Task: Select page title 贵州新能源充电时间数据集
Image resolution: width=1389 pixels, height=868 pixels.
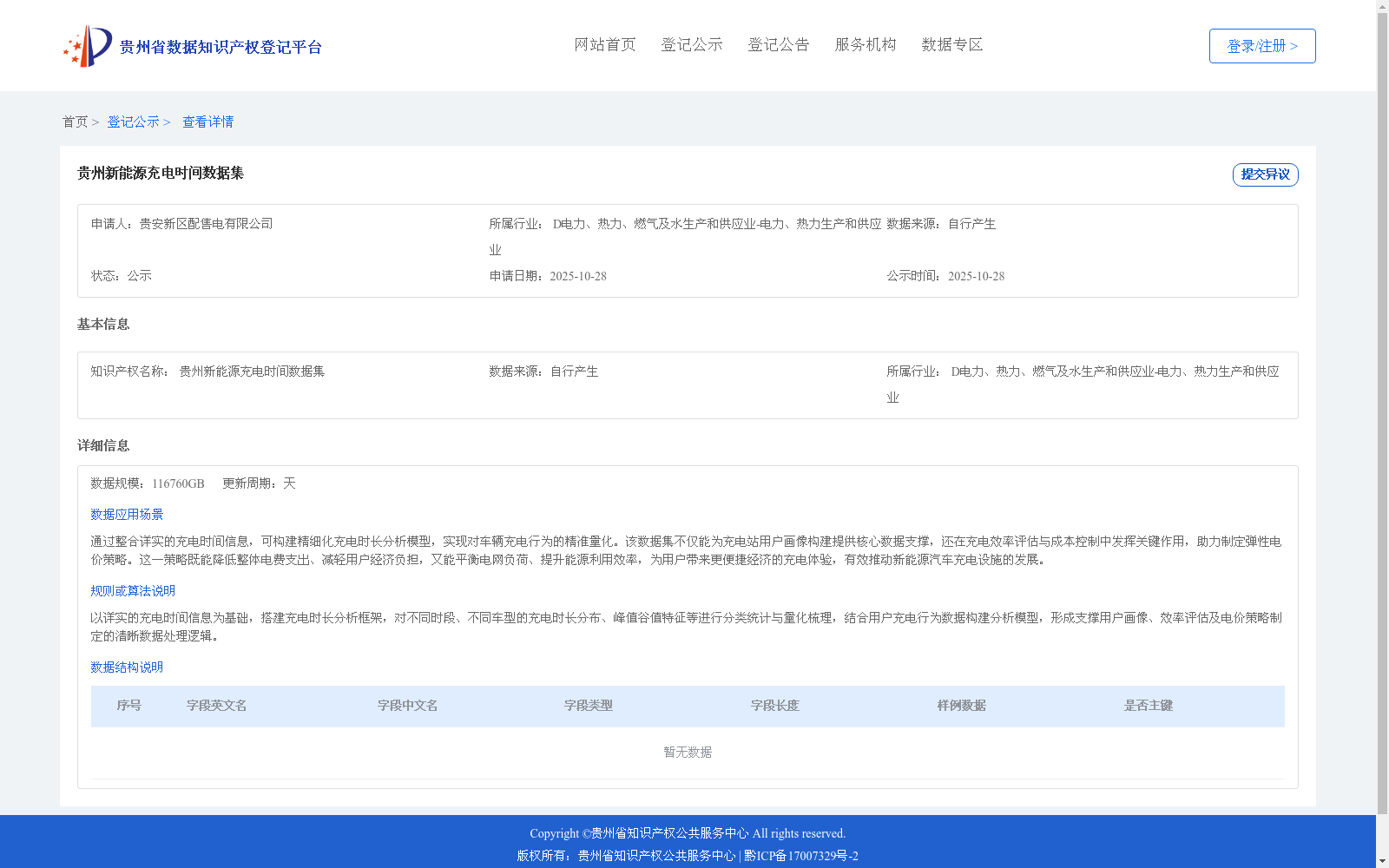Action: 161,174
